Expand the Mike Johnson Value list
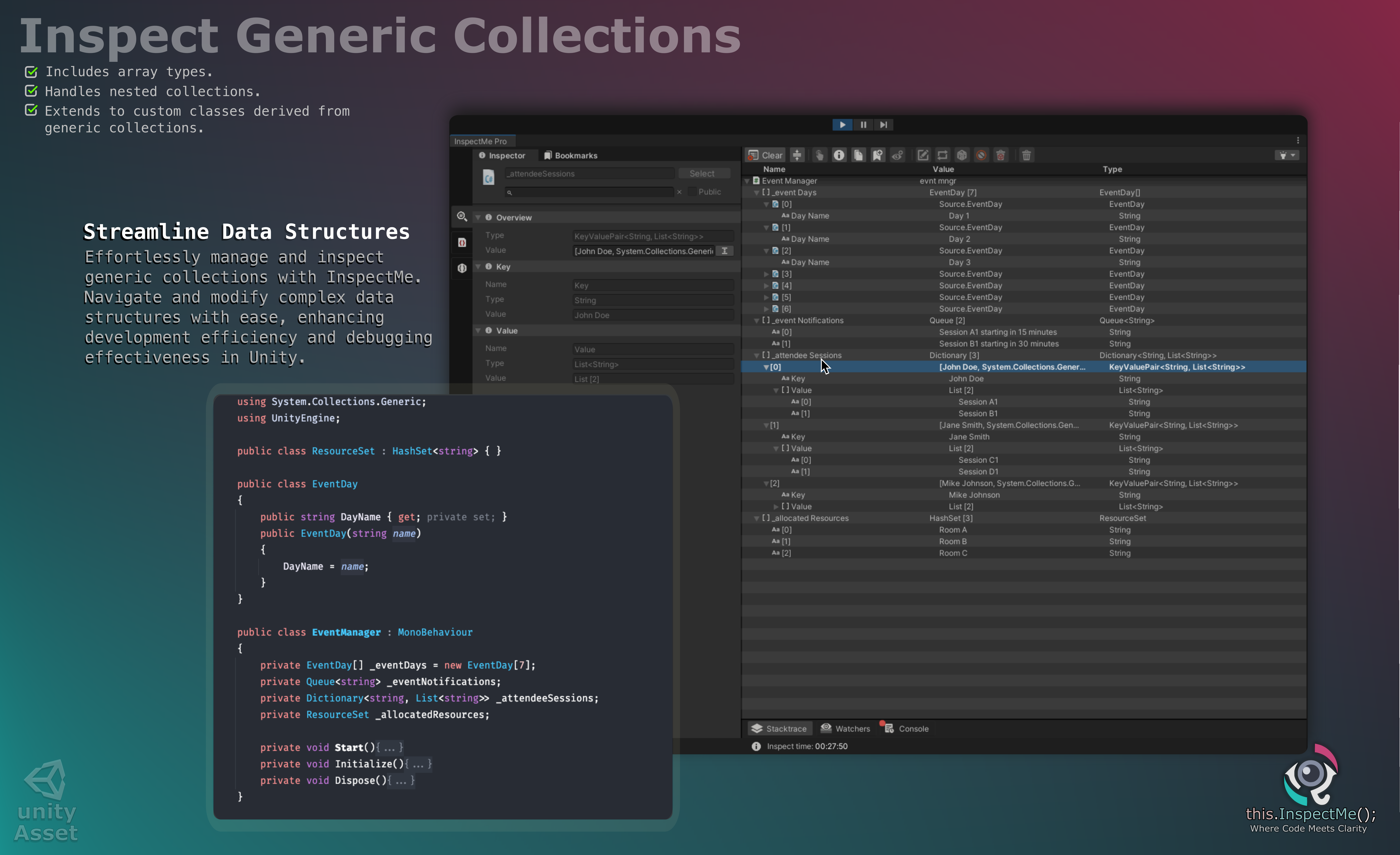Viewport: 1400px width, 855px height. (x=776, y=507)
